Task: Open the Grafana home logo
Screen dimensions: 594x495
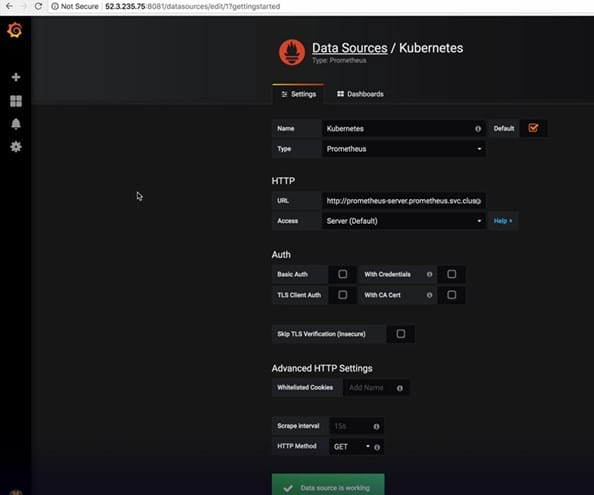Action: click(x=15, y=30)
